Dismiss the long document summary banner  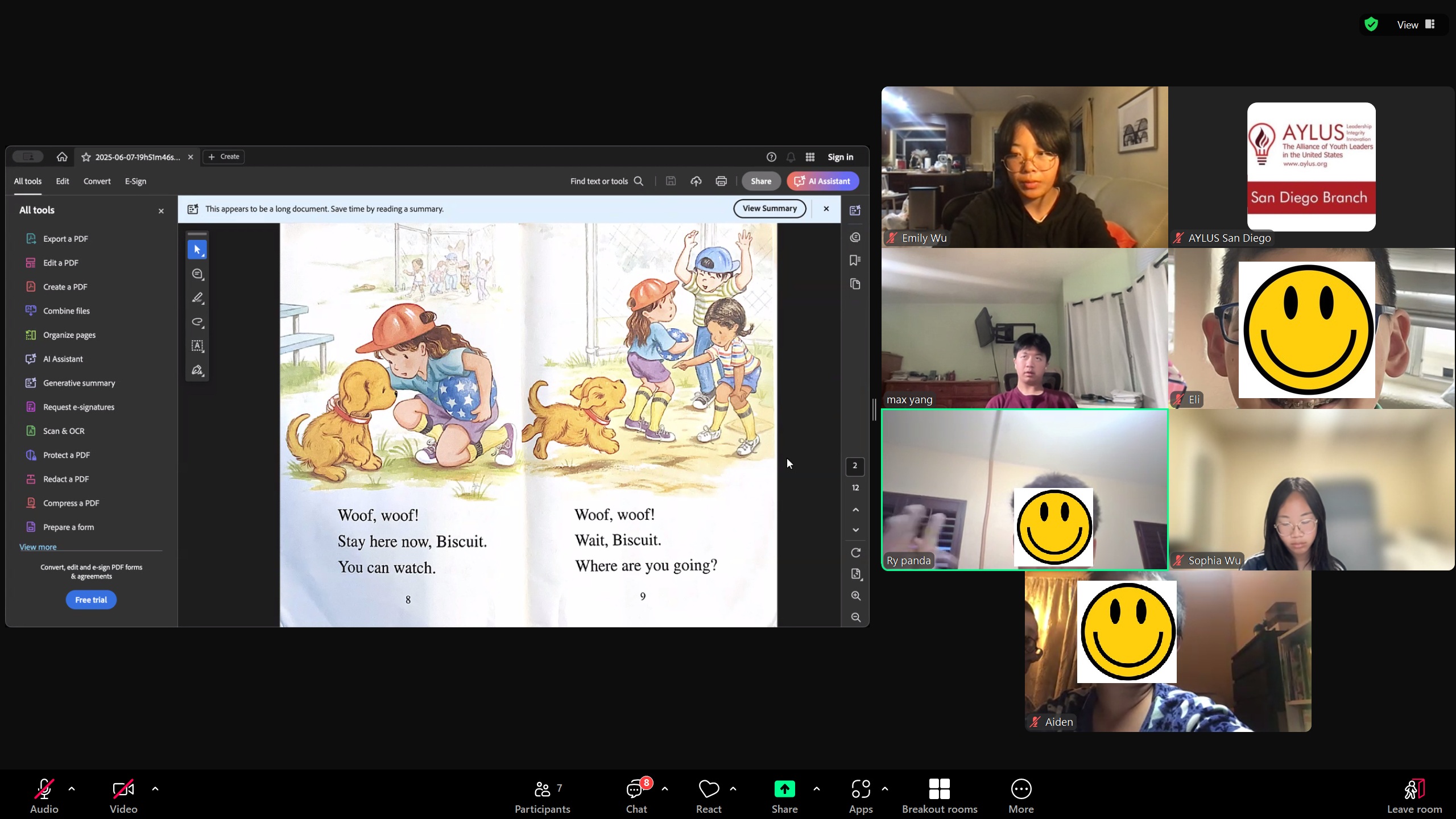pos(826,209)
